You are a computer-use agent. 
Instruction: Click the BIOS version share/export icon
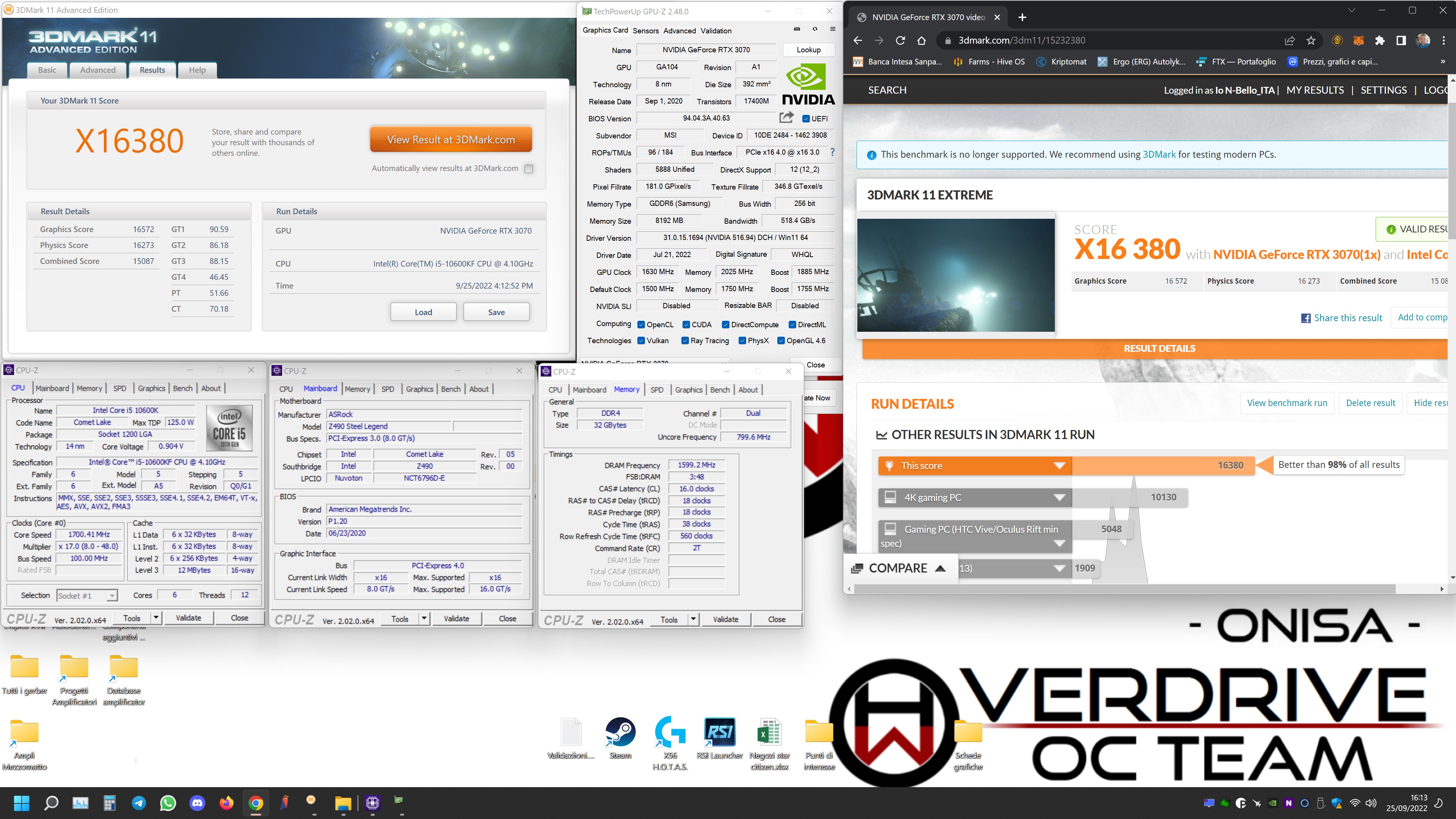pos(786,118)
